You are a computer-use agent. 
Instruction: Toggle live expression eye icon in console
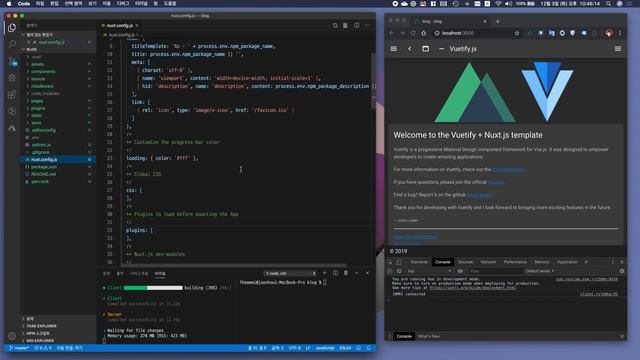460,271
